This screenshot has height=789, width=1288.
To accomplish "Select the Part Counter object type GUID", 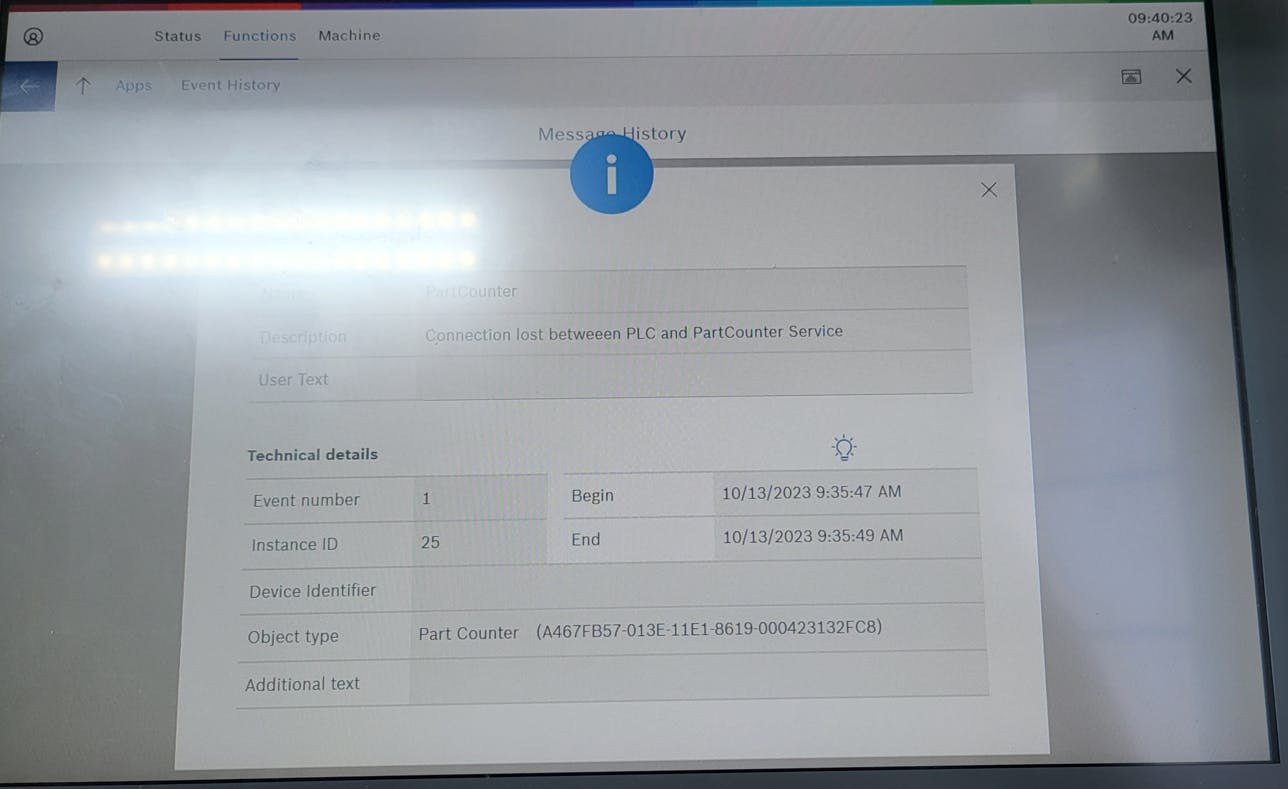I will (708, 629).
